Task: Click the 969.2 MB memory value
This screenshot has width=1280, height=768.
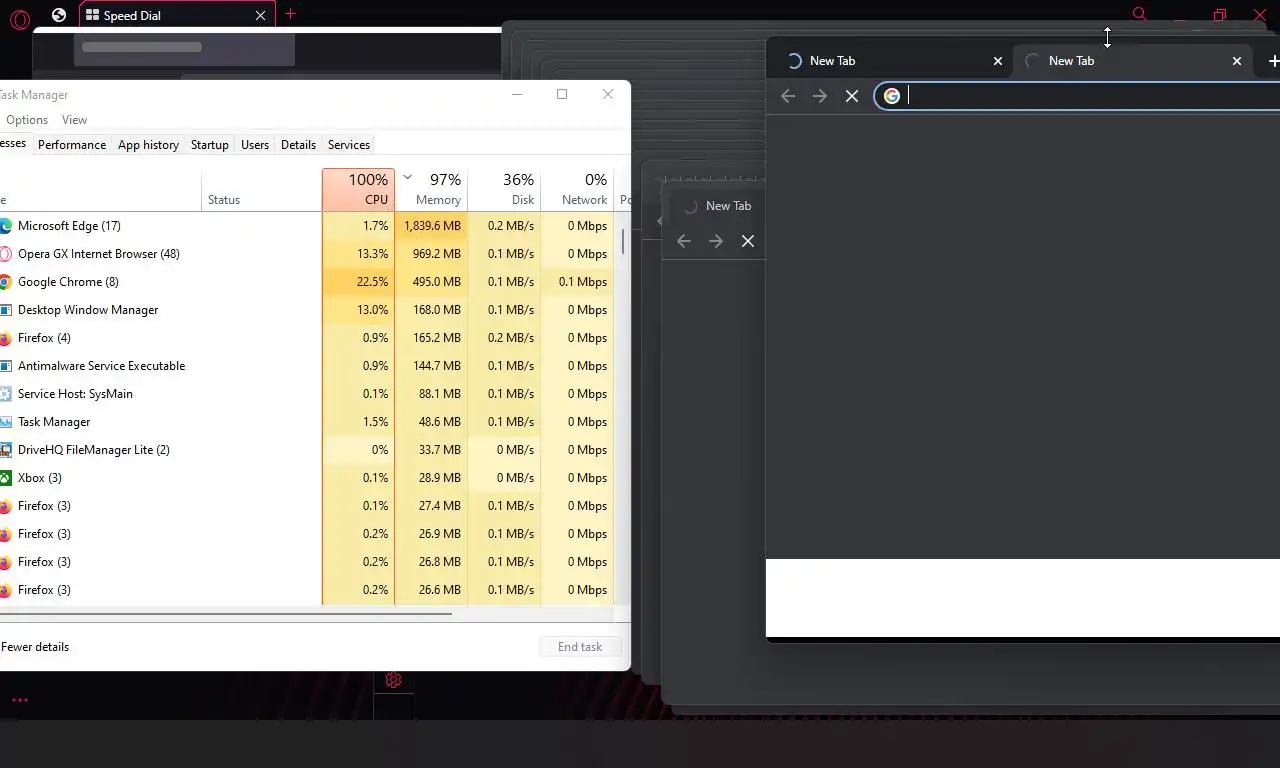Action: coord(437,254)
